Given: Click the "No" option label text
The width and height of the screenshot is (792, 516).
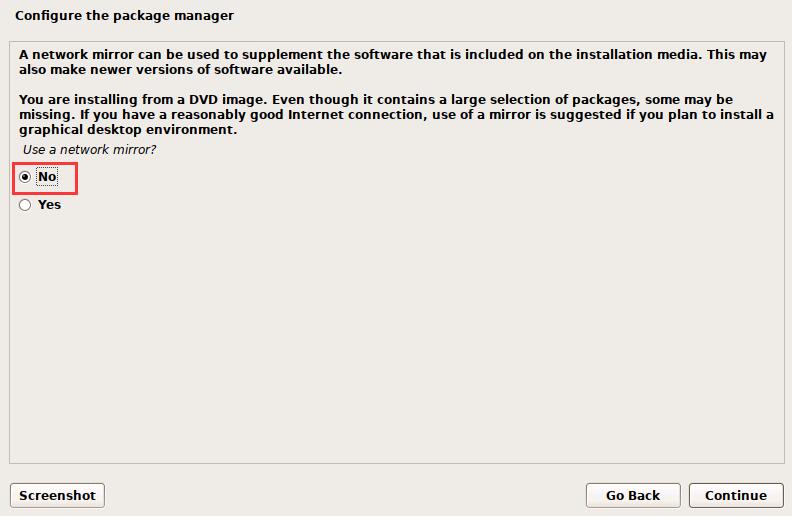Looking at the screenshot, I should 46,178.
